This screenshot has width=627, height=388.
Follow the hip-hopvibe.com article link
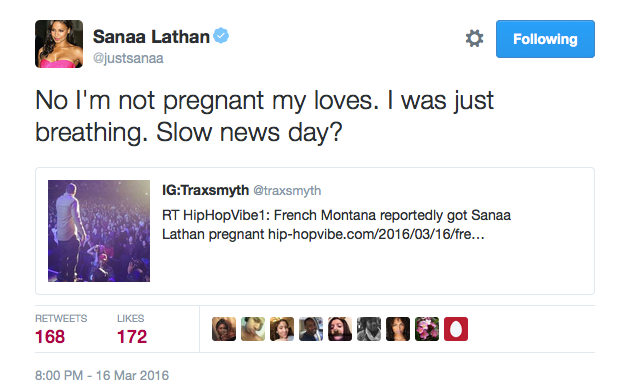pyautogui.click(x=376, y=234)
